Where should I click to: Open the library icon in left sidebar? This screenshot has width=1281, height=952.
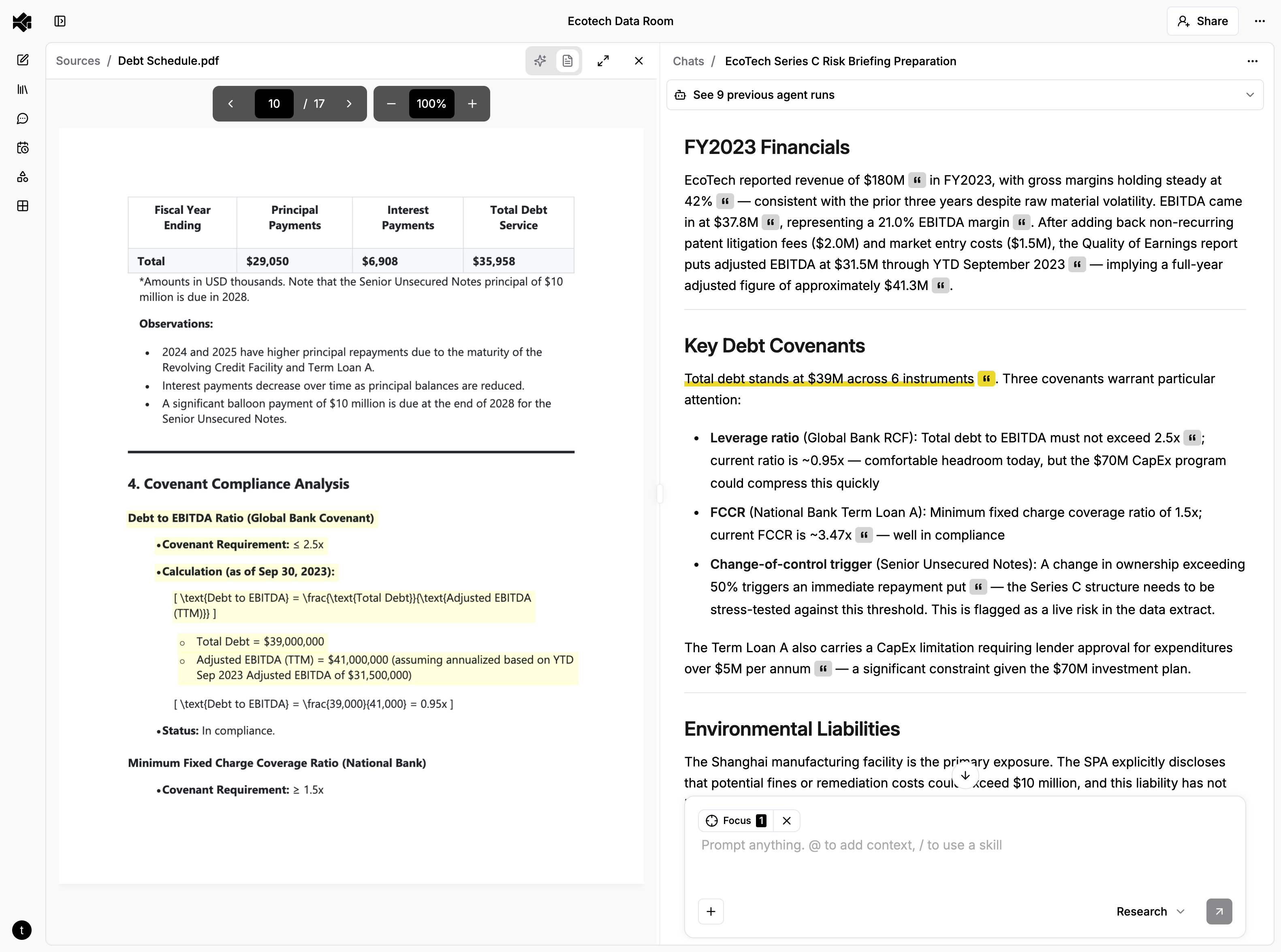[x=22, y=89]
